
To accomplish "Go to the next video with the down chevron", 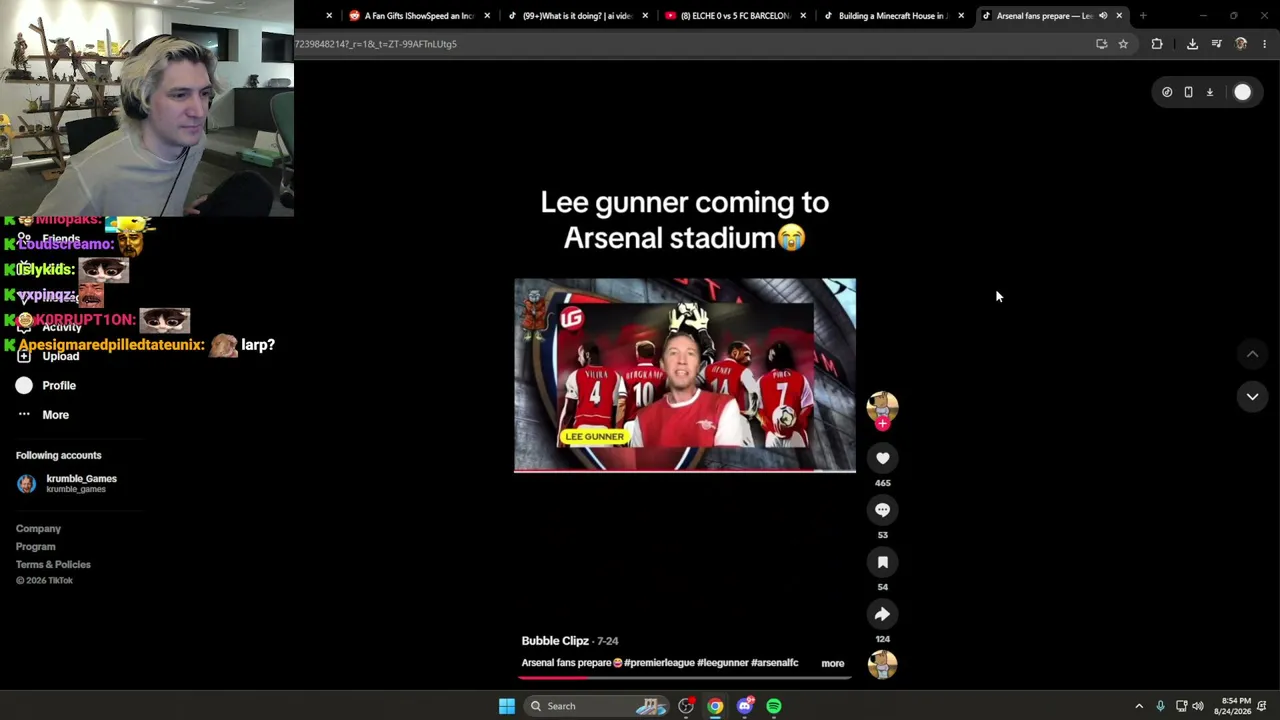I will (x=1252, y=397).
